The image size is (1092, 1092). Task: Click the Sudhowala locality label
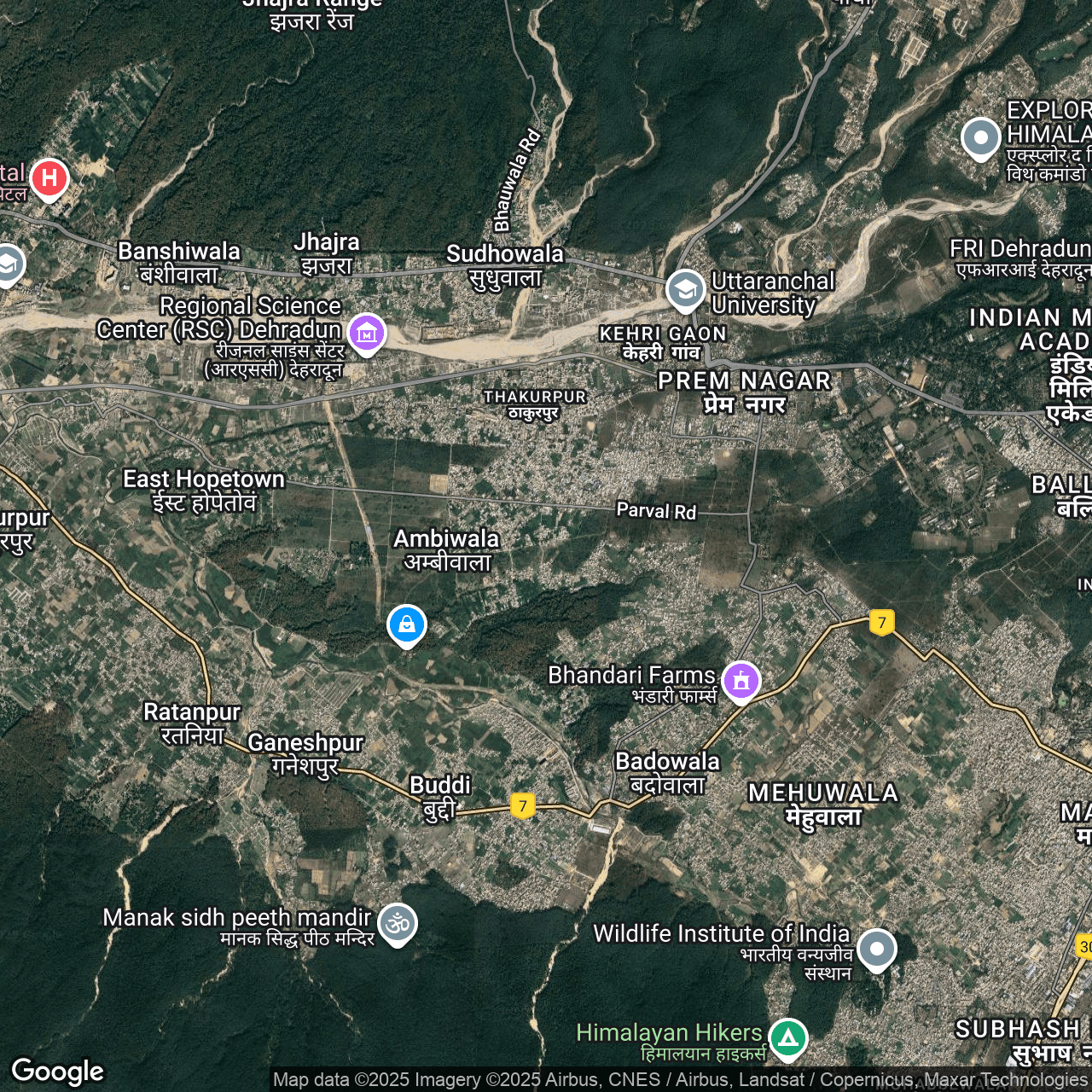pyautogui.click(x=504, y=254)
